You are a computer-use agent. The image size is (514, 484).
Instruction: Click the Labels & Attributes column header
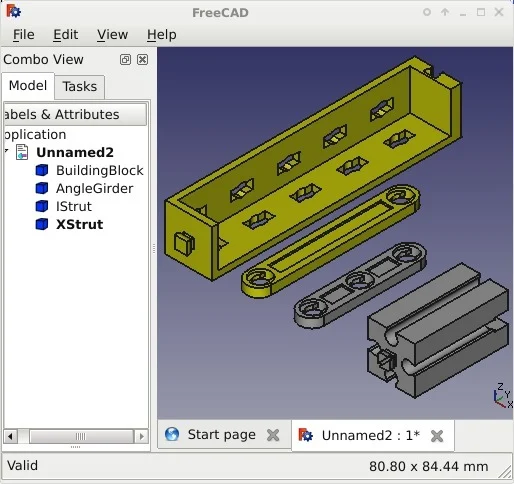point(75,114)
